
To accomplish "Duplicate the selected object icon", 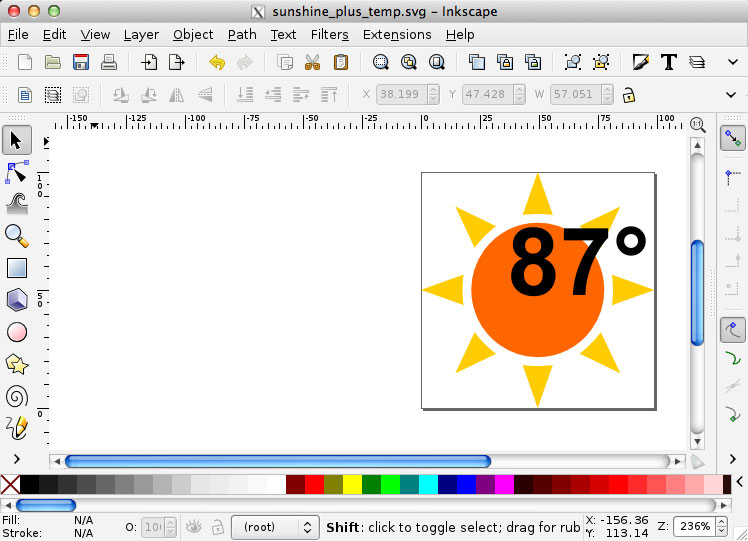I will (x=477, y=62).
